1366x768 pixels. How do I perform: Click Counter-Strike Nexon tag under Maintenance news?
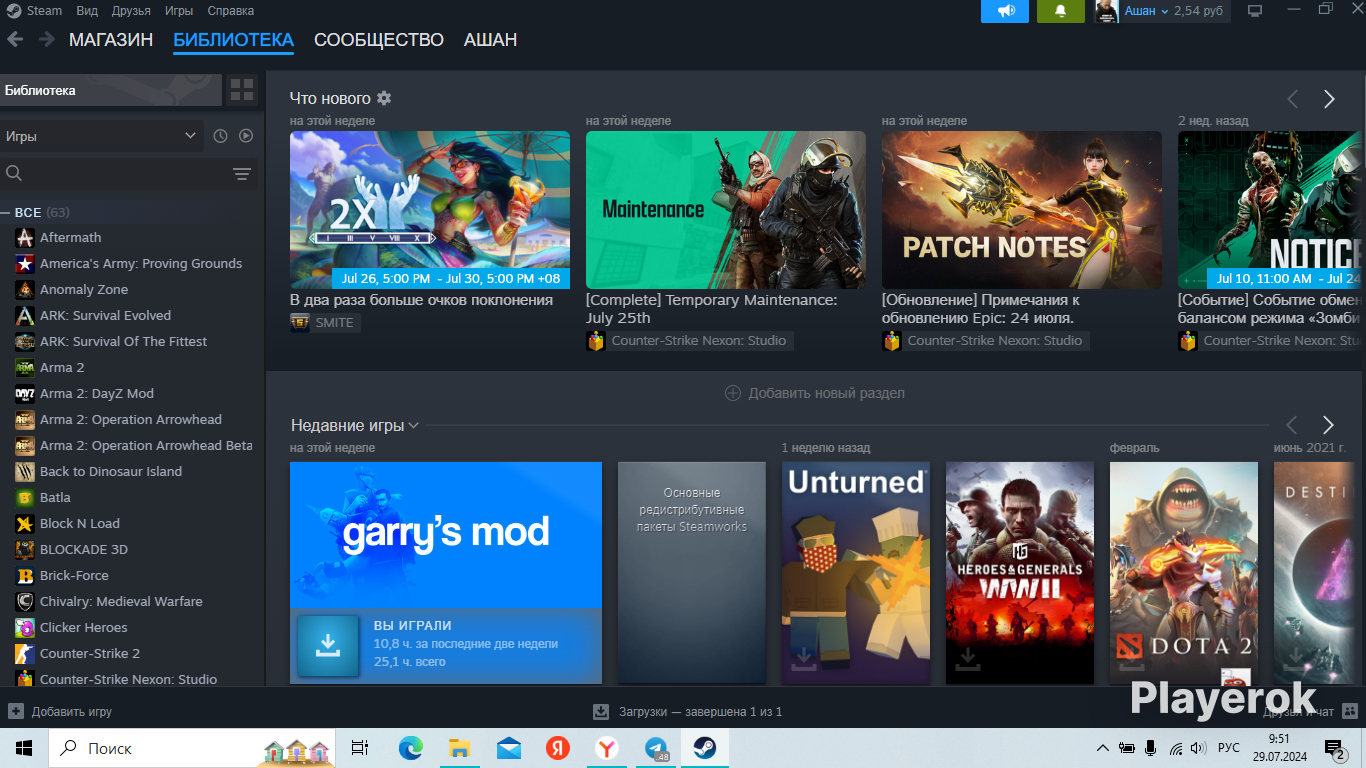tap(690, 340)
